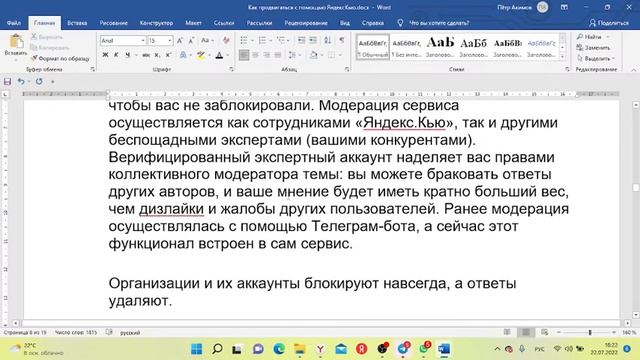
Task: Click the bulleted list icon
Action: [244, 40]
